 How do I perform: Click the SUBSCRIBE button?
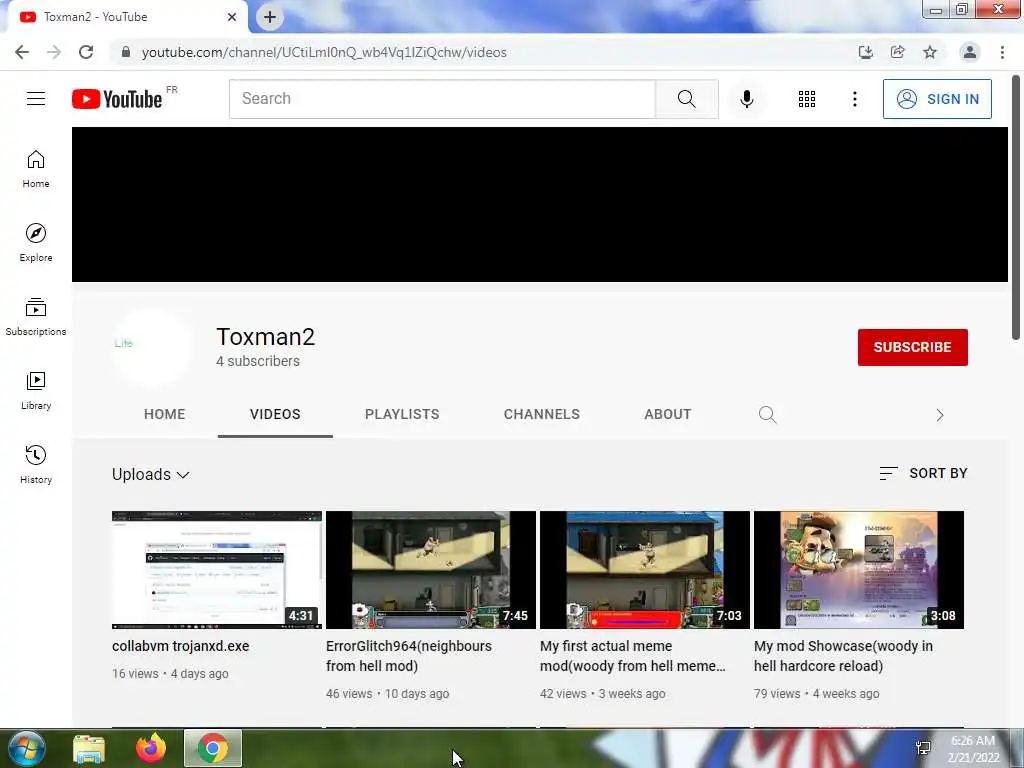[912, 347]
